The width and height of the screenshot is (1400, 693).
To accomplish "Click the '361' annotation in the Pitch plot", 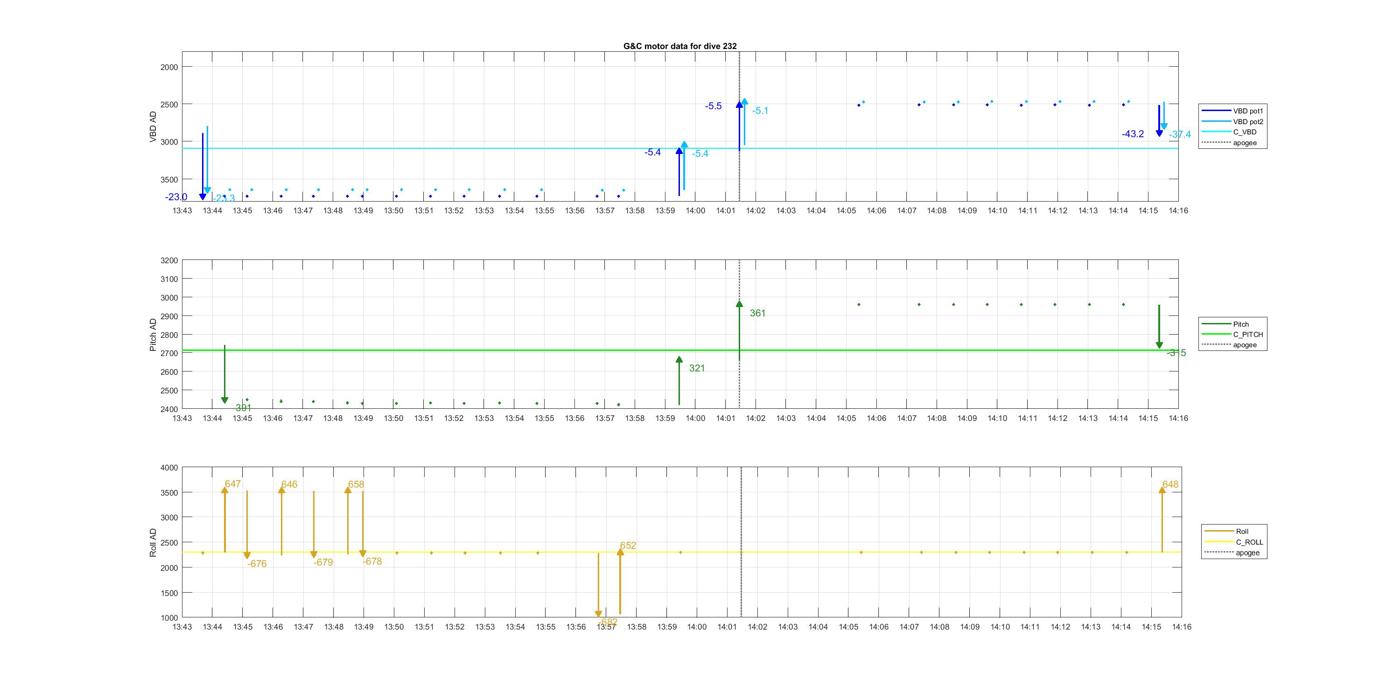I will pyautogui.click(x=758, y=314).
